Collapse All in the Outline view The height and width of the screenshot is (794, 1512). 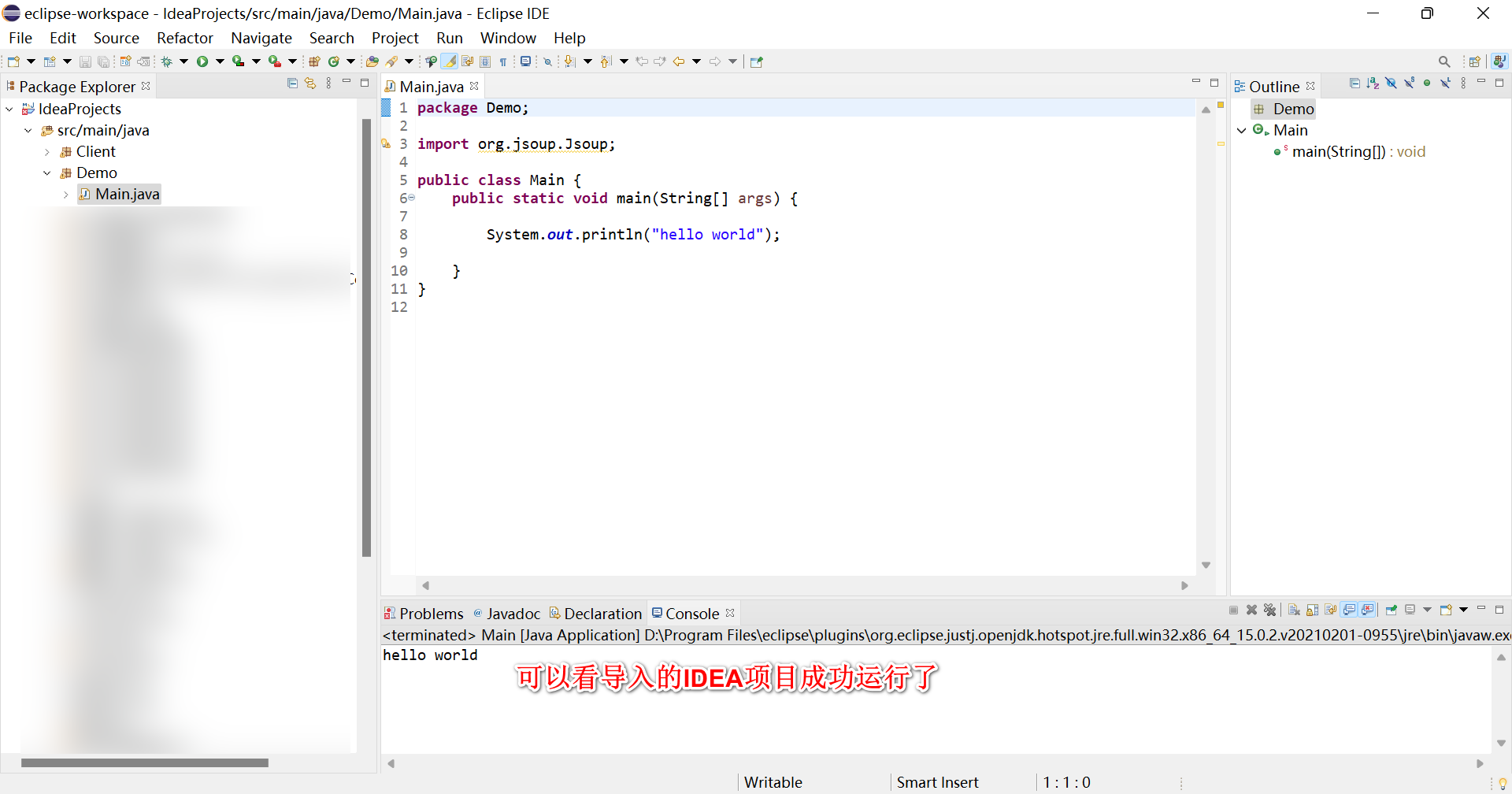coord(1354,83)
